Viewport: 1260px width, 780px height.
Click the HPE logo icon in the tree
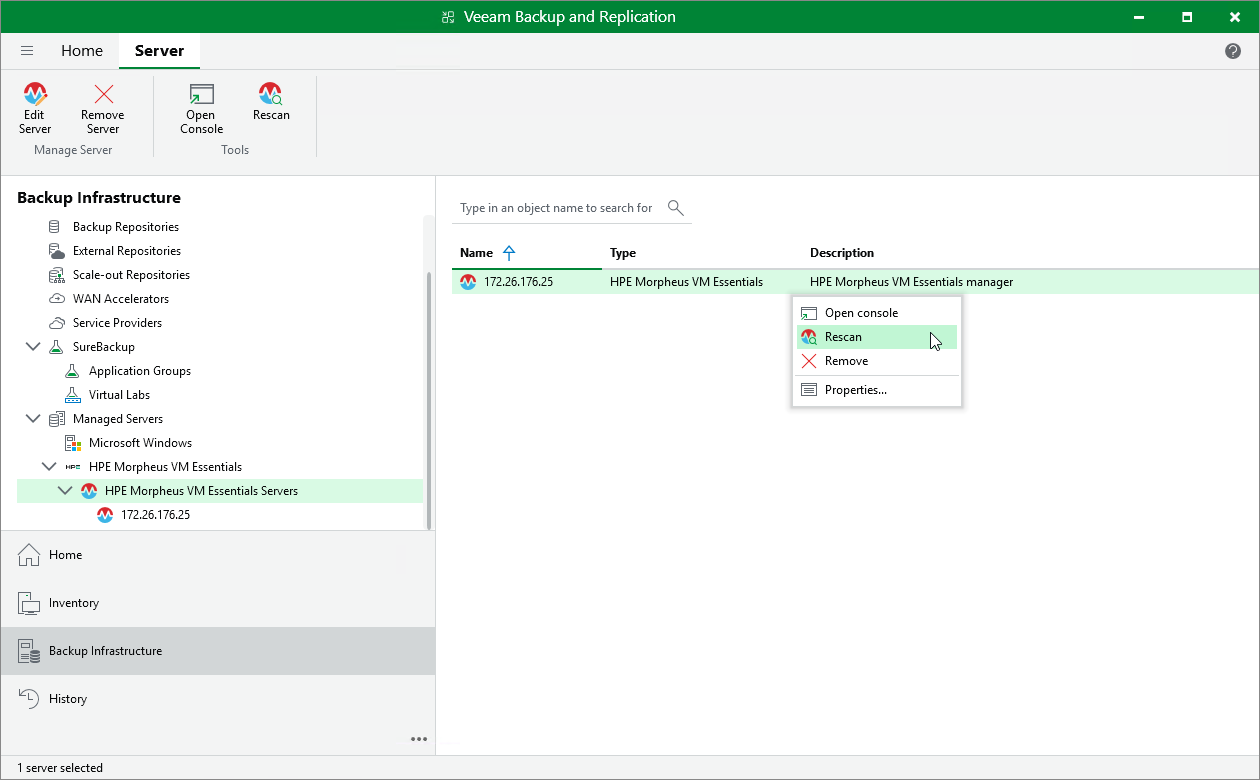72,467
